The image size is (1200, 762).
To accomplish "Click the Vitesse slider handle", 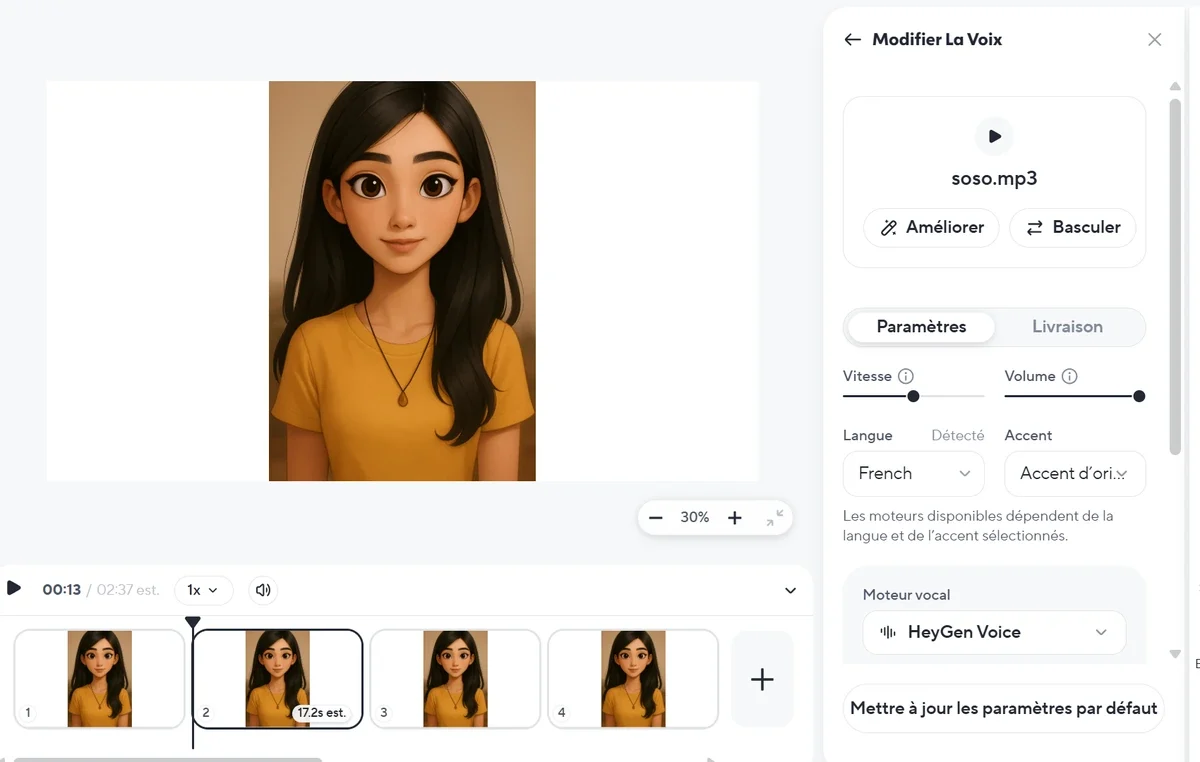I will [x=913, y=396].
